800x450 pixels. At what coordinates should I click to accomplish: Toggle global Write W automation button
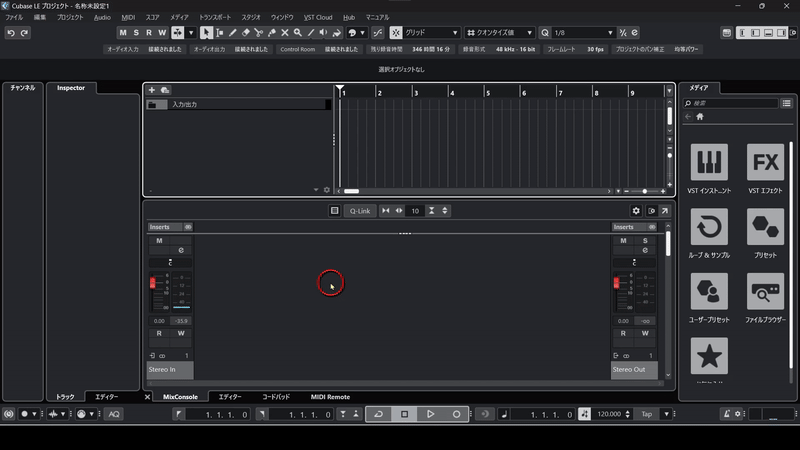pyautogui.click(x=162, y=33)
